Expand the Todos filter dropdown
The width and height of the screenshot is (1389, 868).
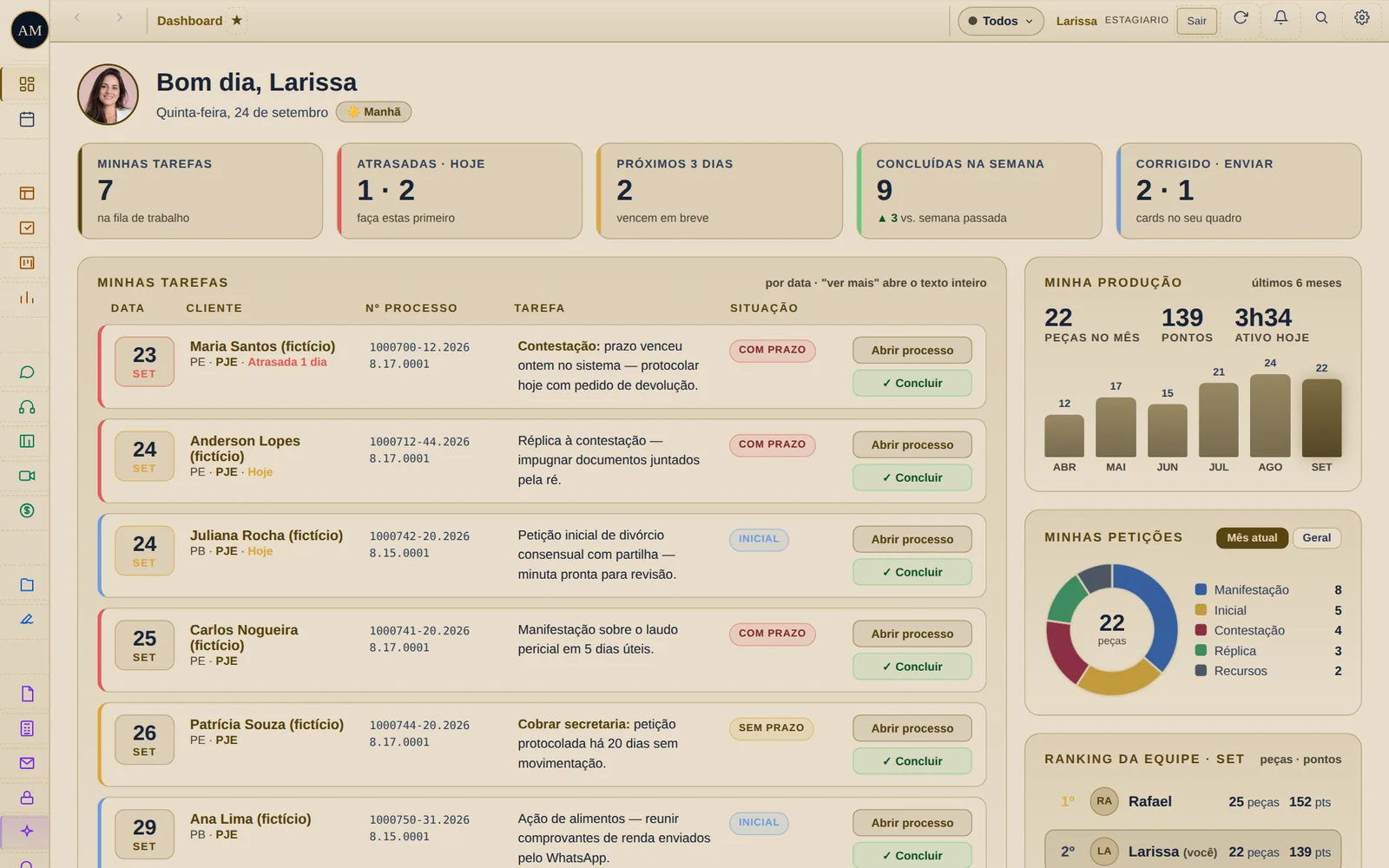click(1001, 21)
